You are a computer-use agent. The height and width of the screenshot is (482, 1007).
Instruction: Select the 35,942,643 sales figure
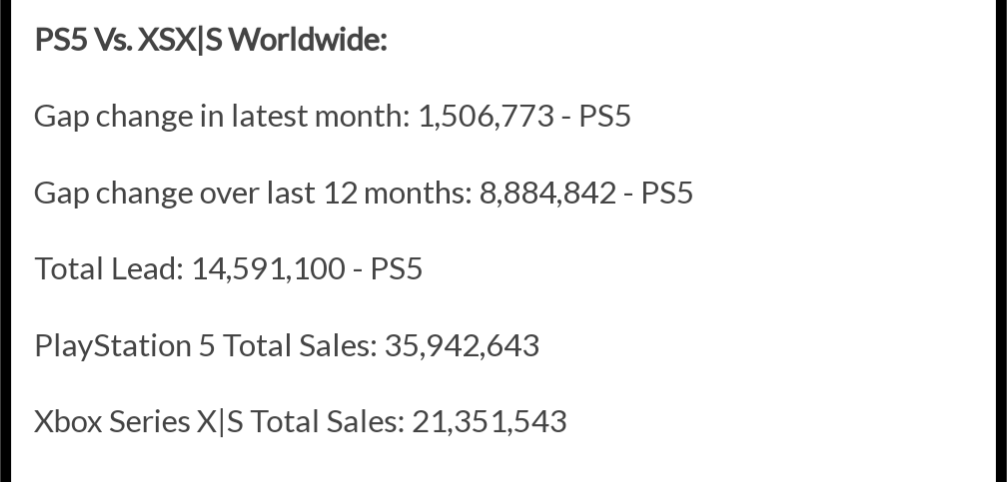(x=462, y=345)
